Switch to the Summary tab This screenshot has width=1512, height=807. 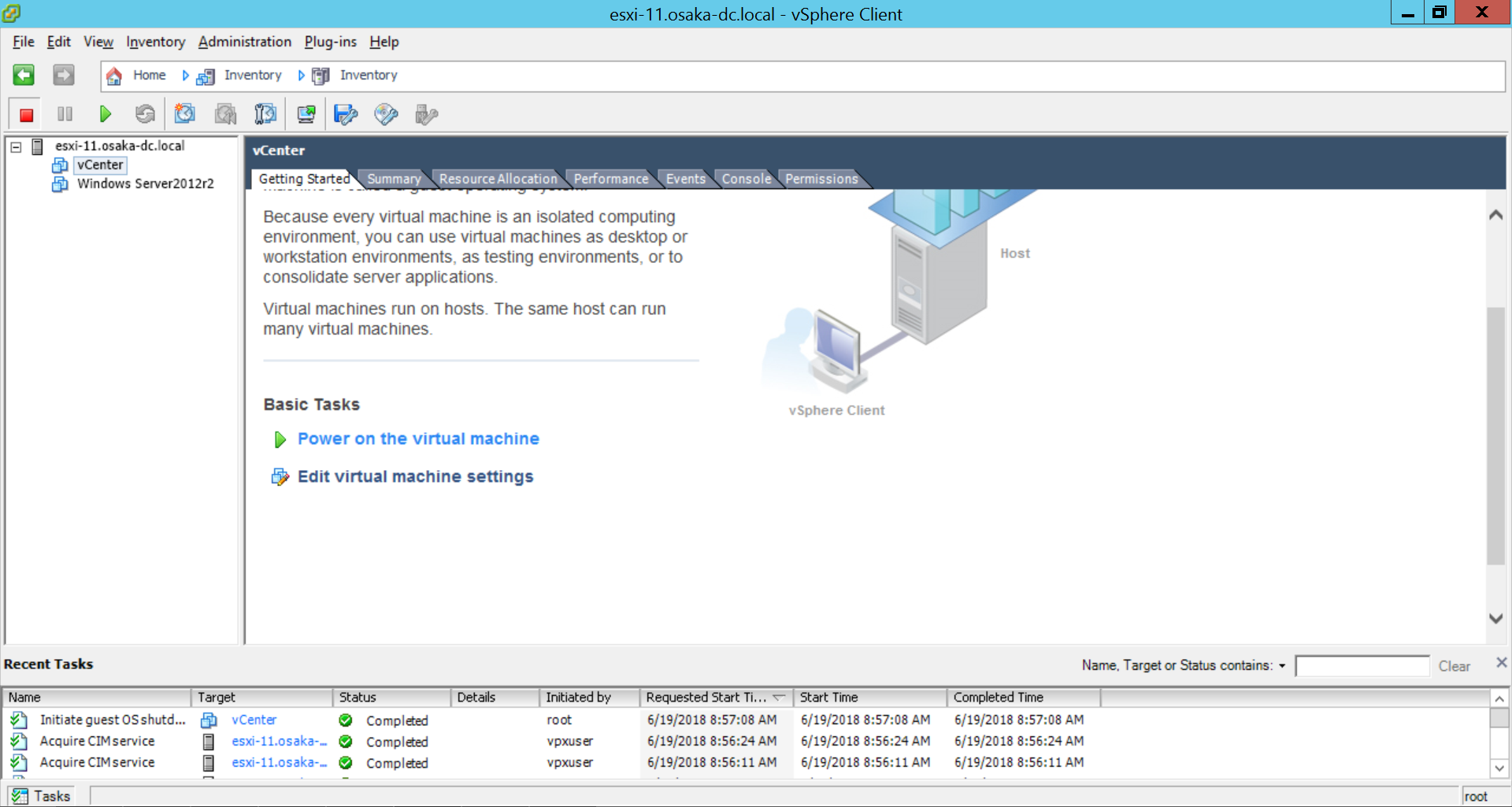(x=394, y=179)
